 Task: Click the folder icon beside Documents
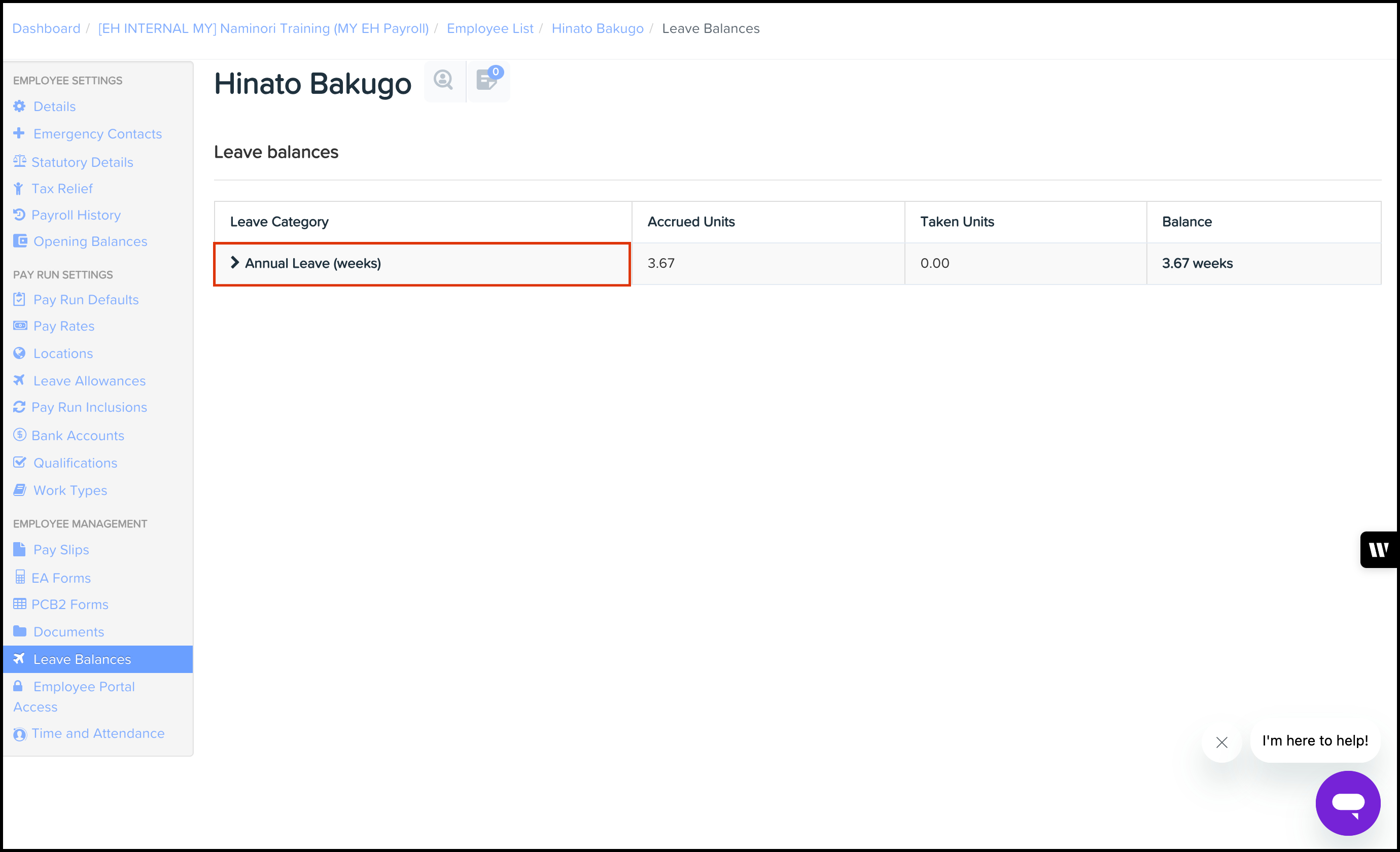point(19,631)
